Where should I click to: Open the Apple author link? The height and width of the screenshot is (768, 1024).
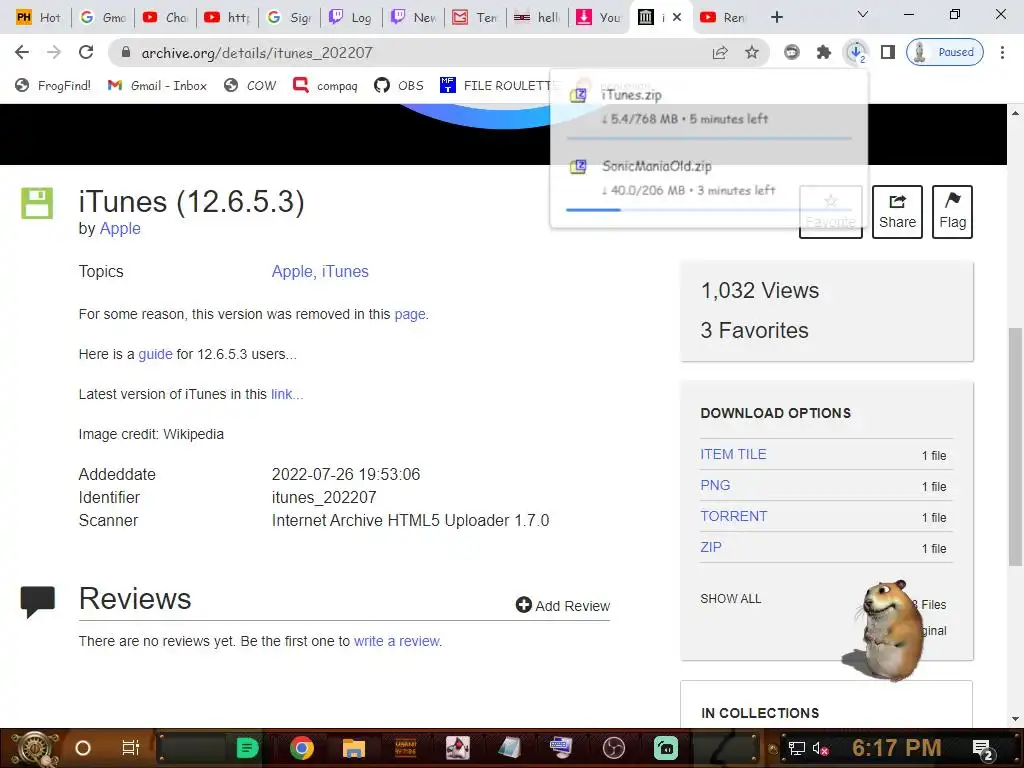tap(120, 229)
